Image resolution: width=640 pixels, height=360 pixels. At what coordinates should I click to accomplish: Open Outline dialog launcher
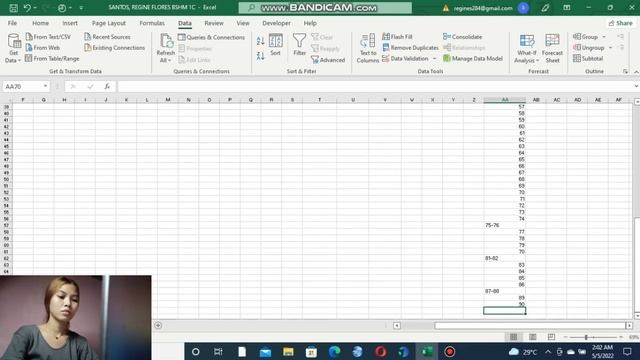coord(625,72)
